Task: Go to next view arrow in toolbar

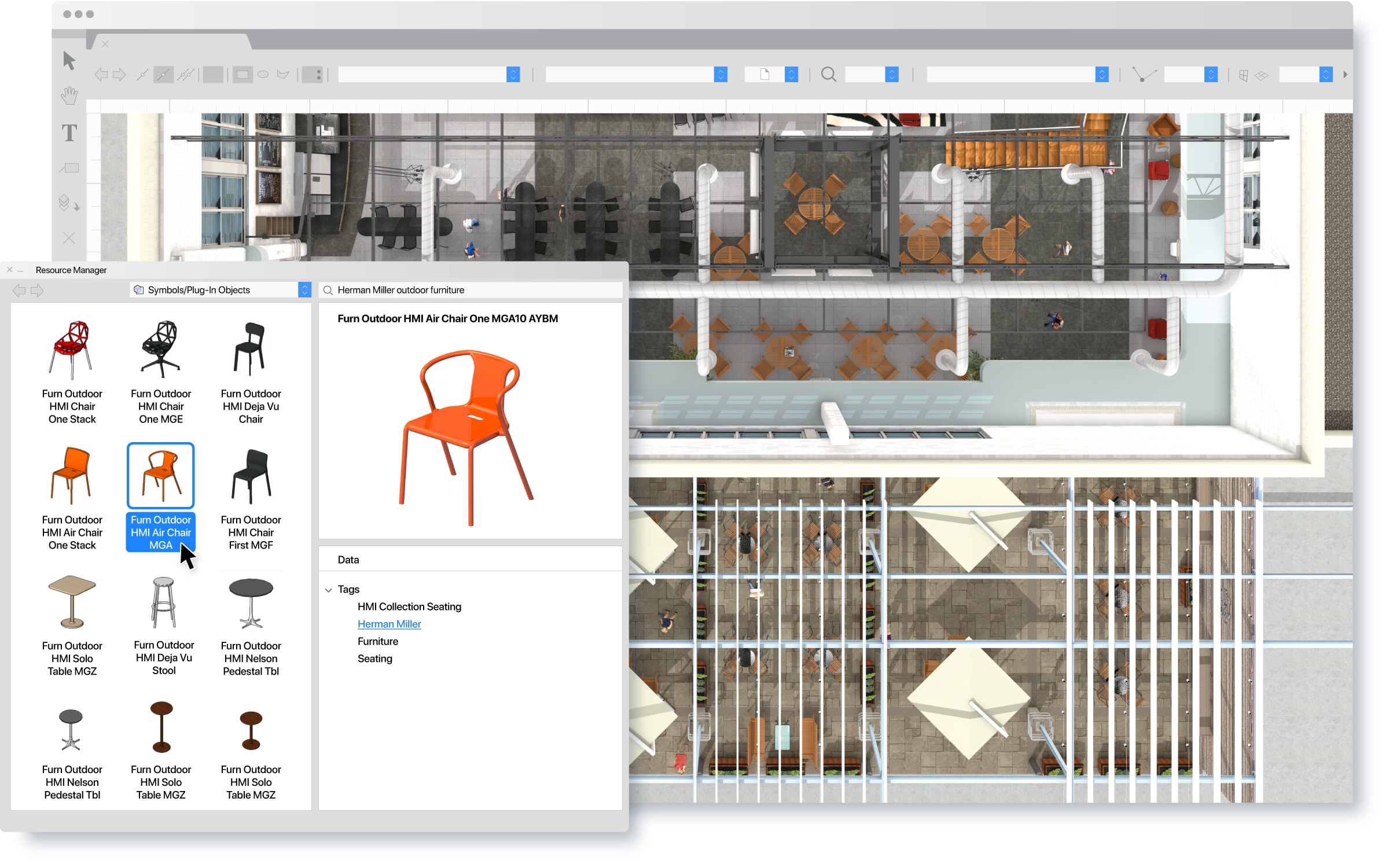Action: click(x=119, y=75)
